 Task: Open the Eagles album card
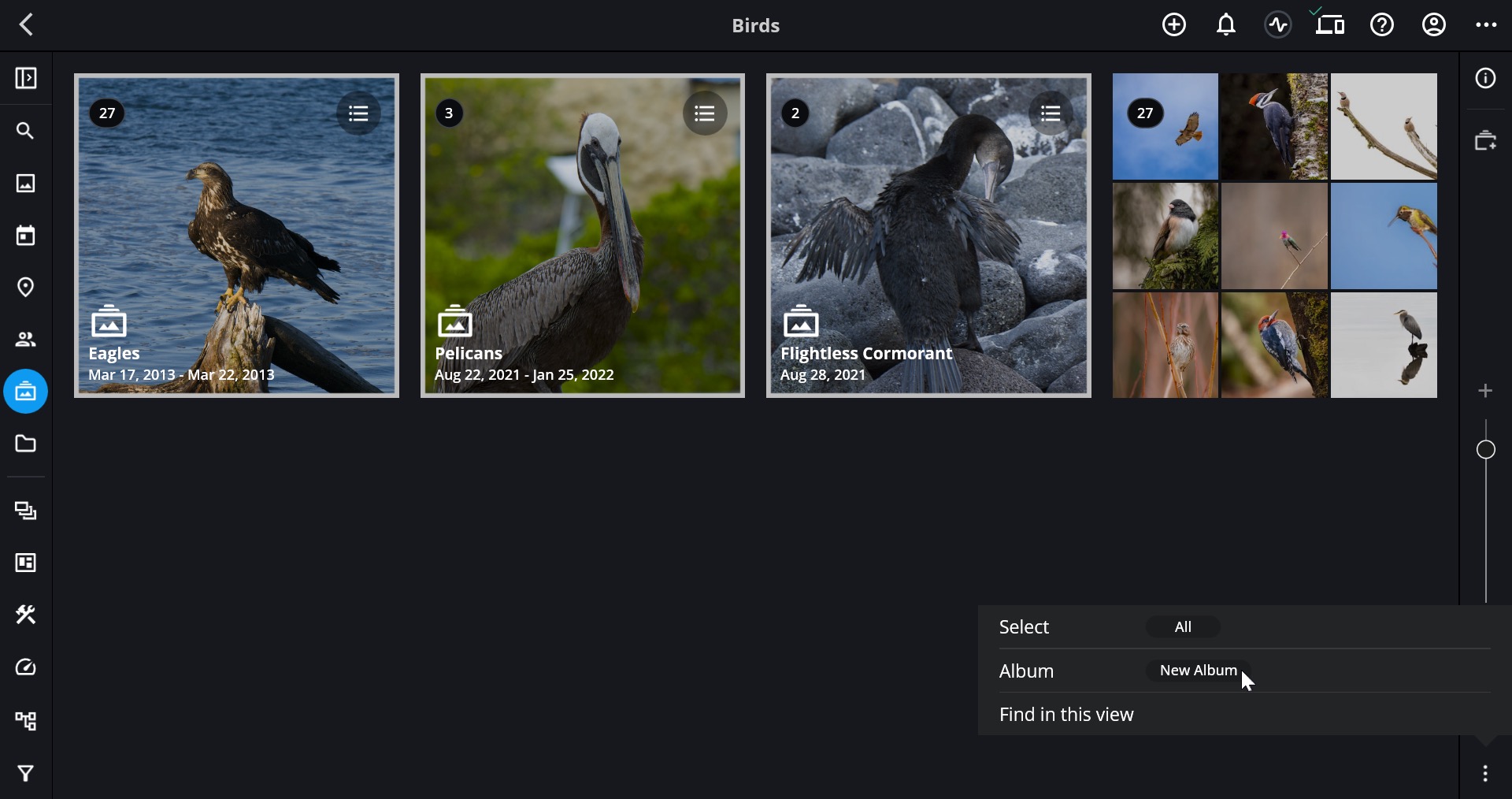tap(237, 236)
